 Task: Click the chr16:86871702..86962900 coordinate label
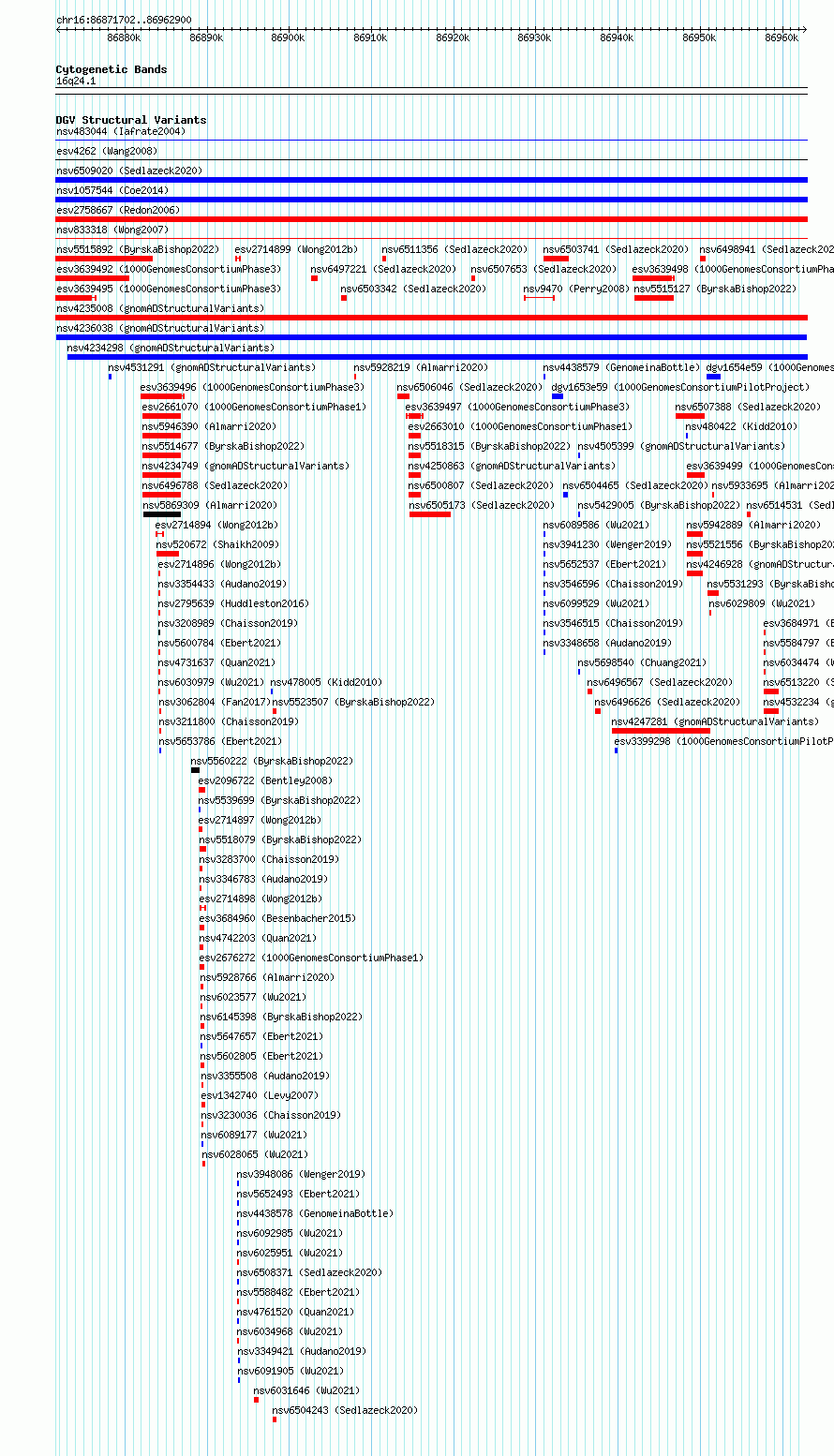click(124, 19)
